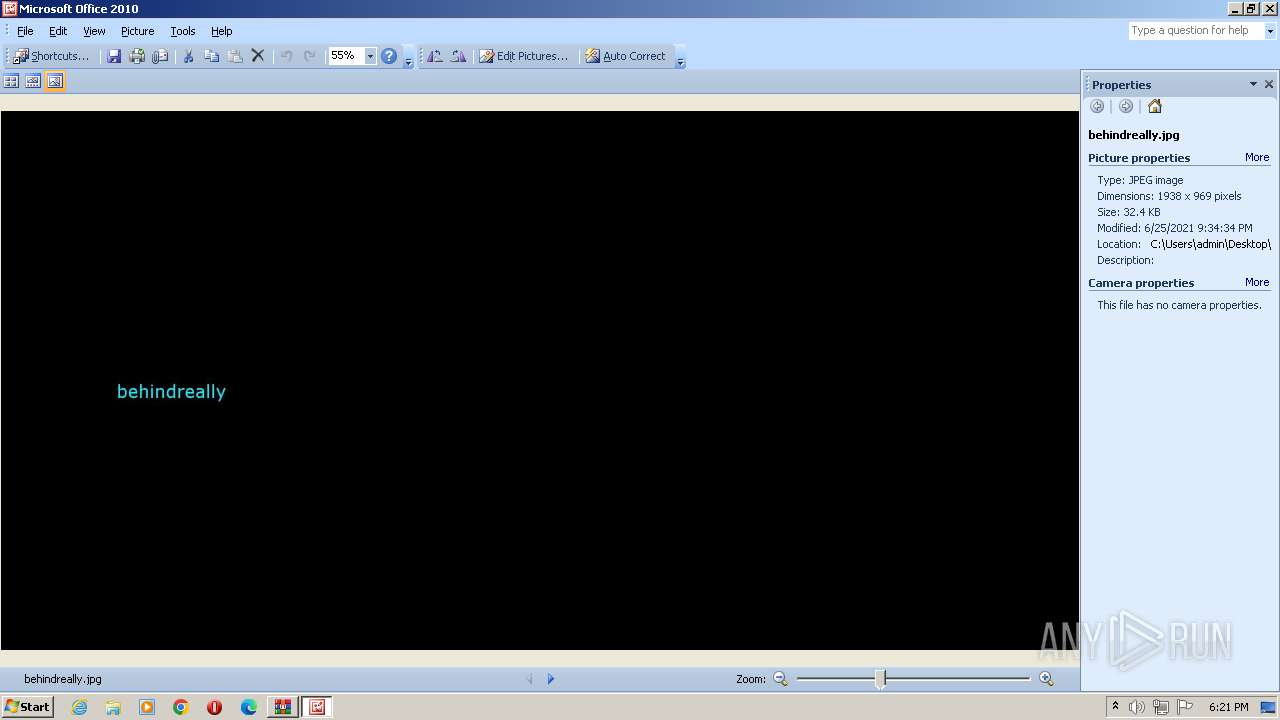
Task: Expand Standard toolbar options arrow
Action: [x=408, y=58]
